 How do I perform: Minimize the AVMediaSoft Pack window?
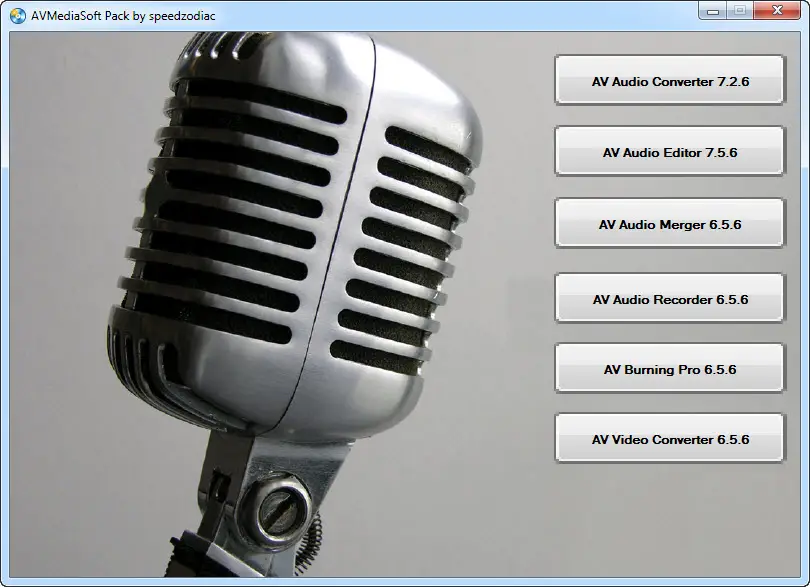coord(713,10)
